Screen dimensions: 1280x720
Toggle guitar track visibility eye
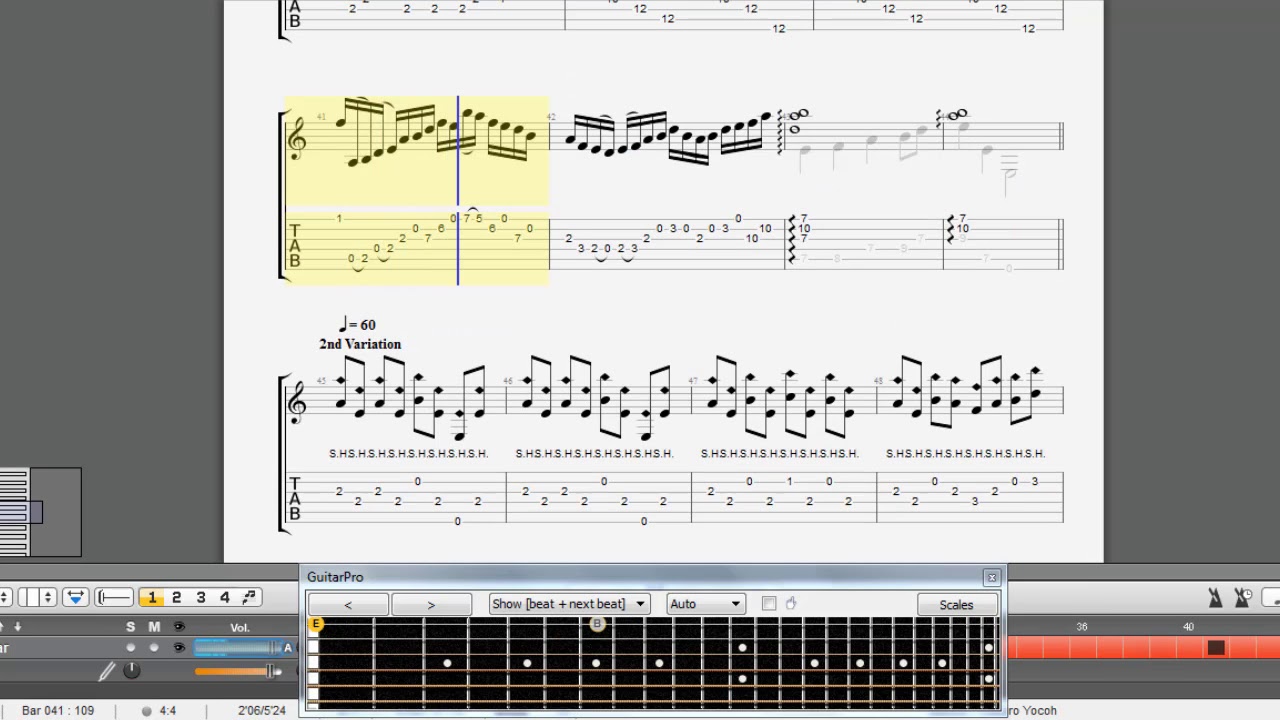pos(179,648)
